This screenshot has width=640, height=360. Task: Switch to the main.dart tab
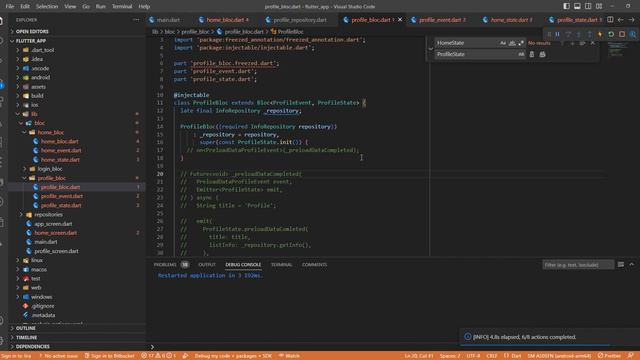(x=168, y=20)
